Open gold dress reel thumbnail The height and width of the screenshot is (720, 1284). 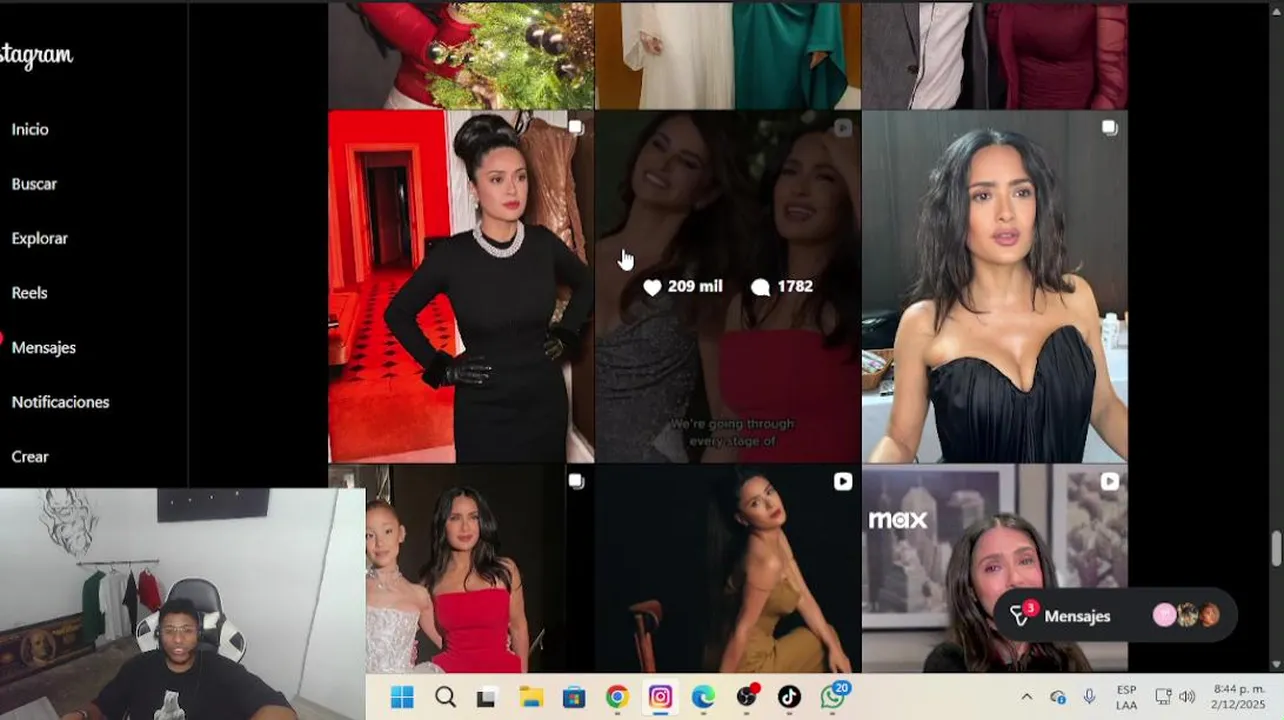[x=728, y=569]
